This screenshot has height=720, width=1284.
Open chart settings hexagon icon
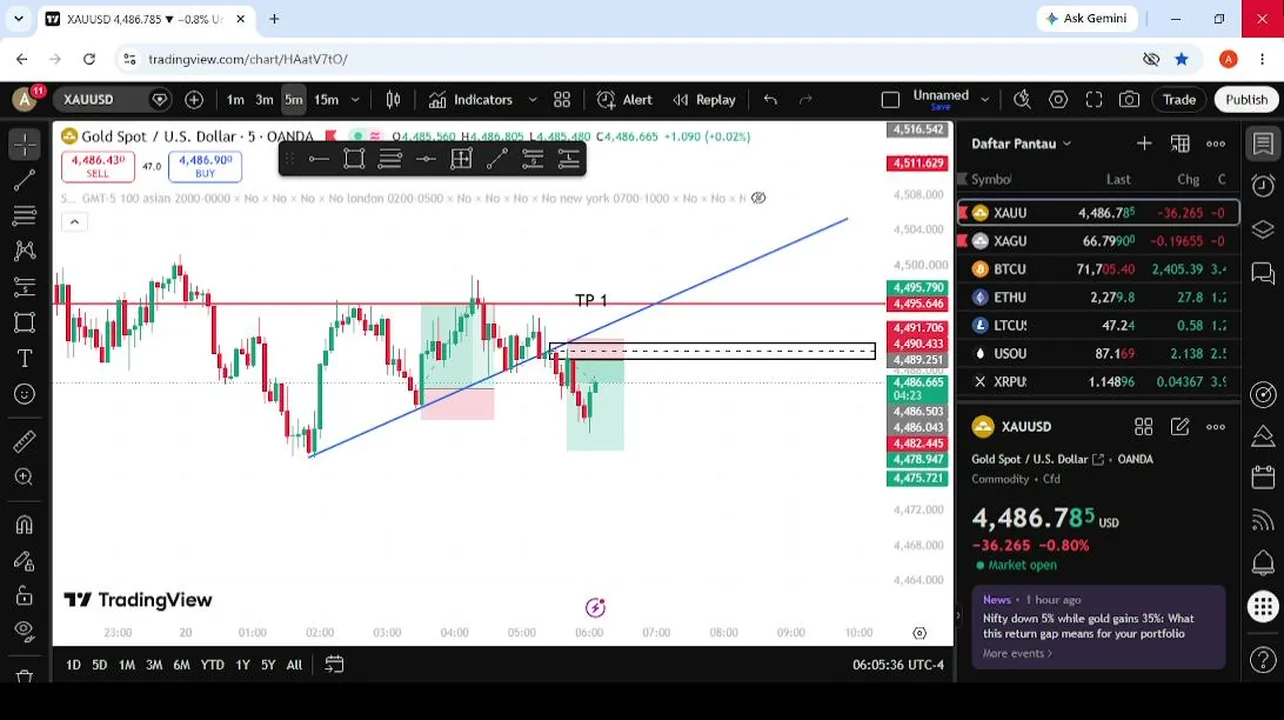[x=1058, y=99]
